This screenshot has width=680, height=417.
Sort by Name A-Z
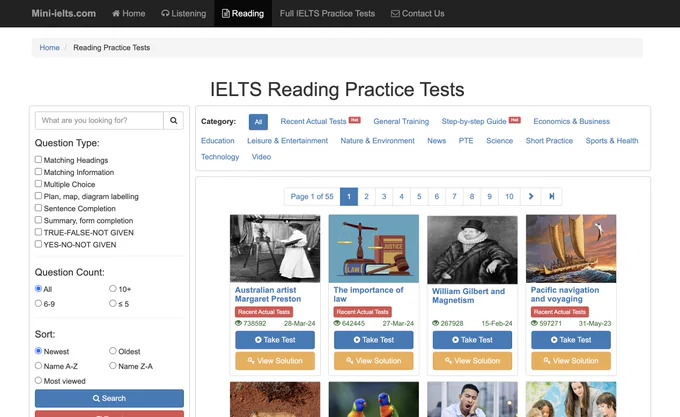(38, 365)
